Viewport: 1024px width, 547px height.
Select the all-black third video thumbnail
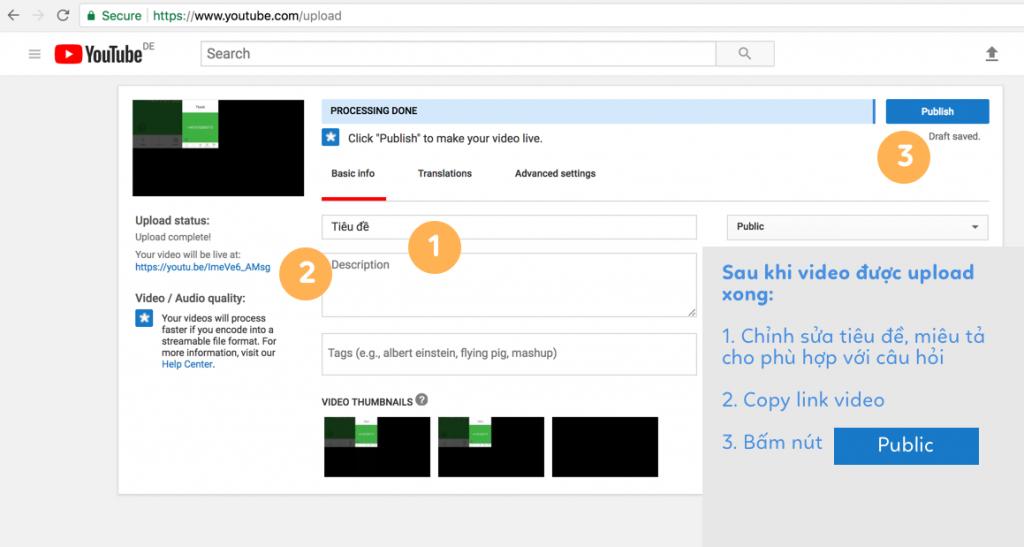pos(605,447)
